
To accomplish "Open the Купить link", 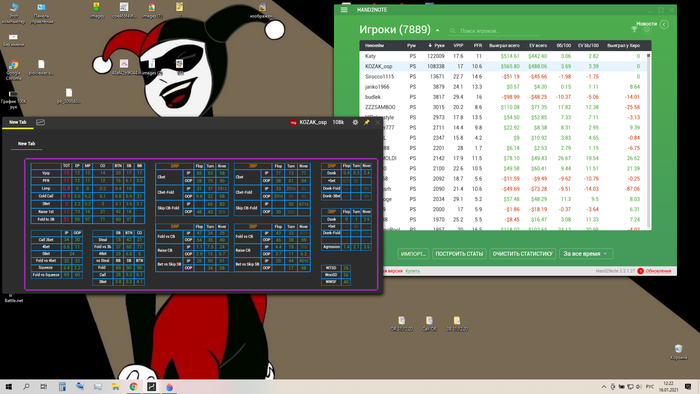I will click(x=412, y=271).
